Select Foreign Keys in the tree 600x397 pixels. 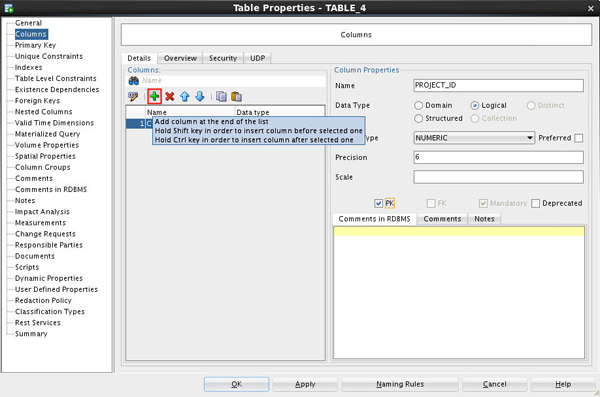[x=37, y=101]
